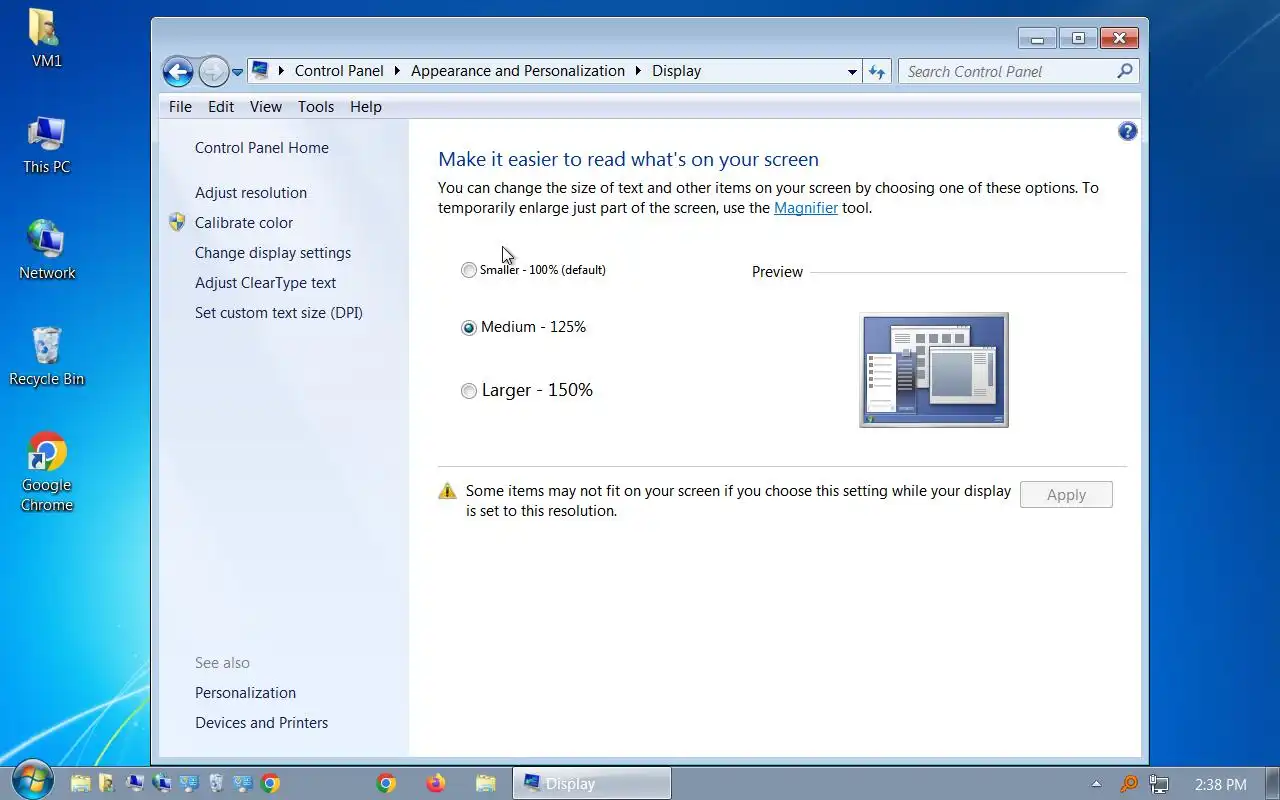Open the View menu
The image size is (1280, 800).
(x=266, y=106)
